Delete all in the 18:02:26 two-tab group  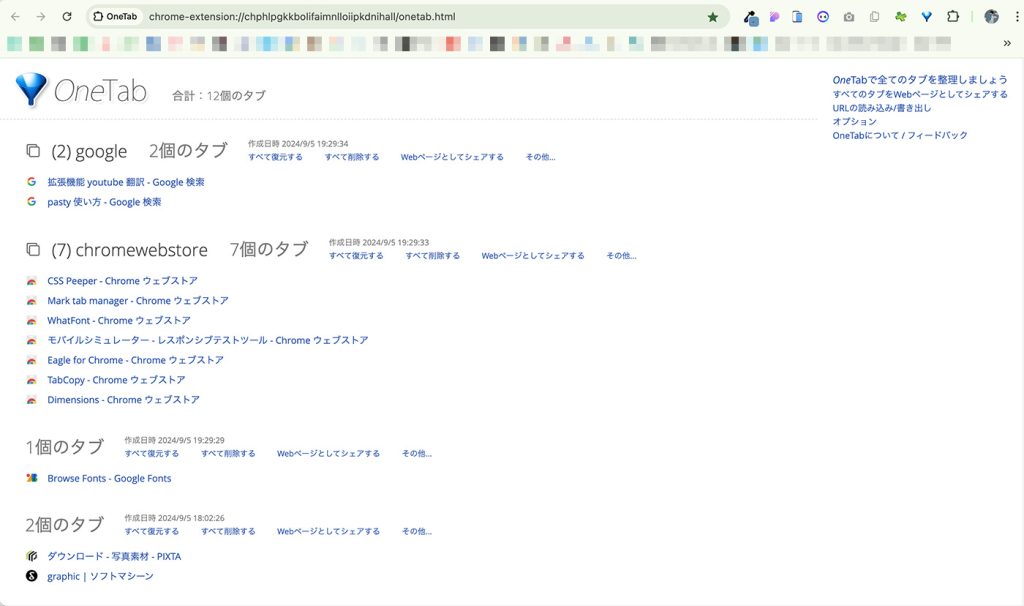pos(228,532)
